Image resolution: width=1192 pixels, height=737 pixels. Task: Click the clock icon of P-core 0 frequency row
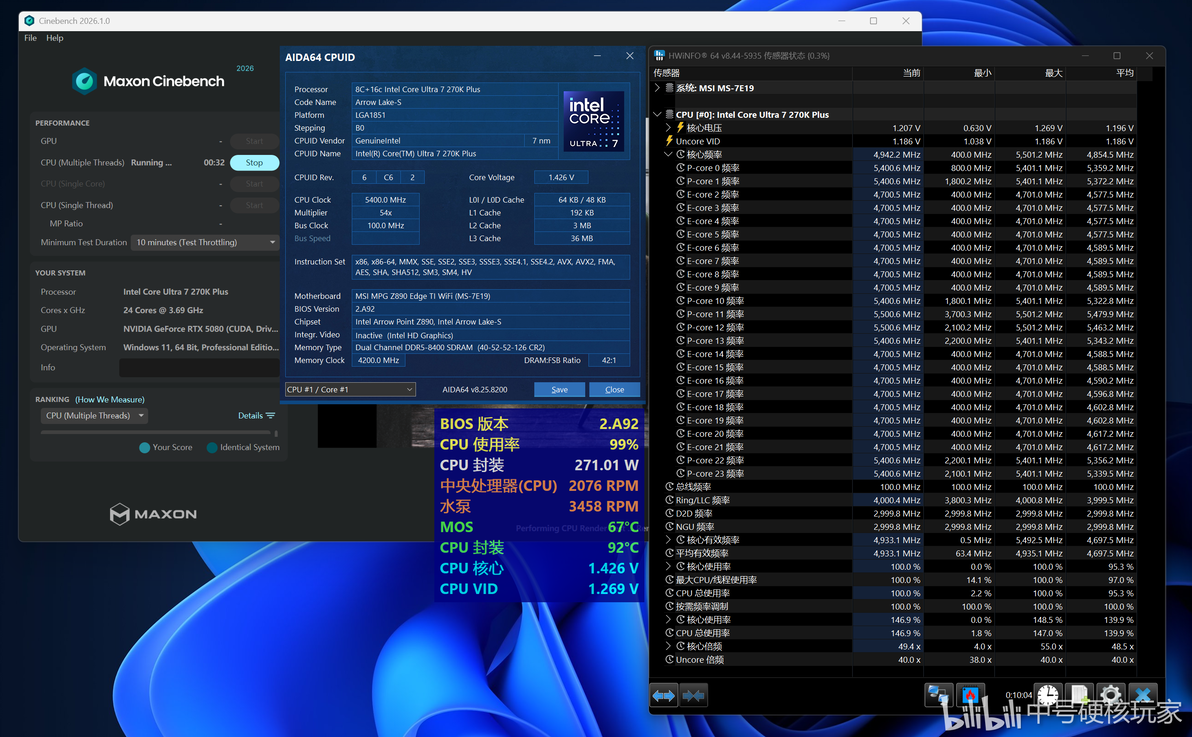(x=681, y=168)
